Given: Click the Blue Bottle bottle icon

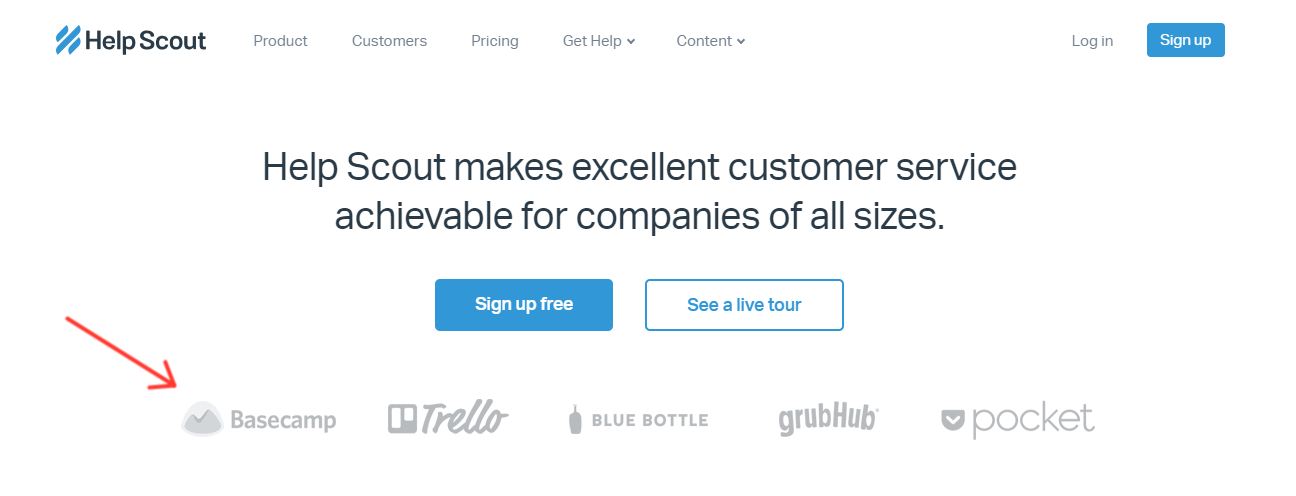Looking at the screenshot, I should pyautogui.click(x=575, y=420).
